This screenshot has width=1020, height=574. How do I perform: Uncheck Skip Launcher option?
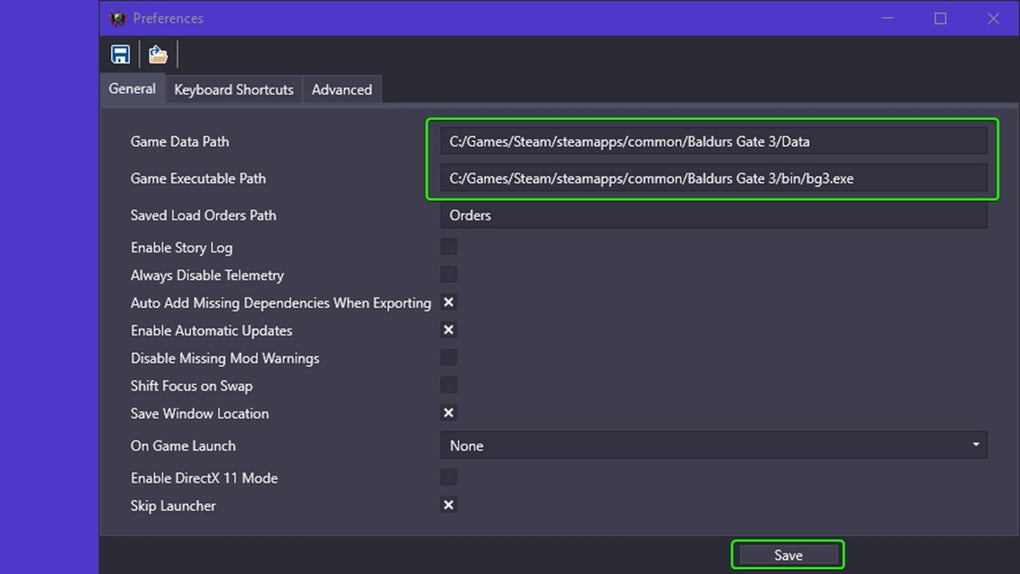[449, 505]
